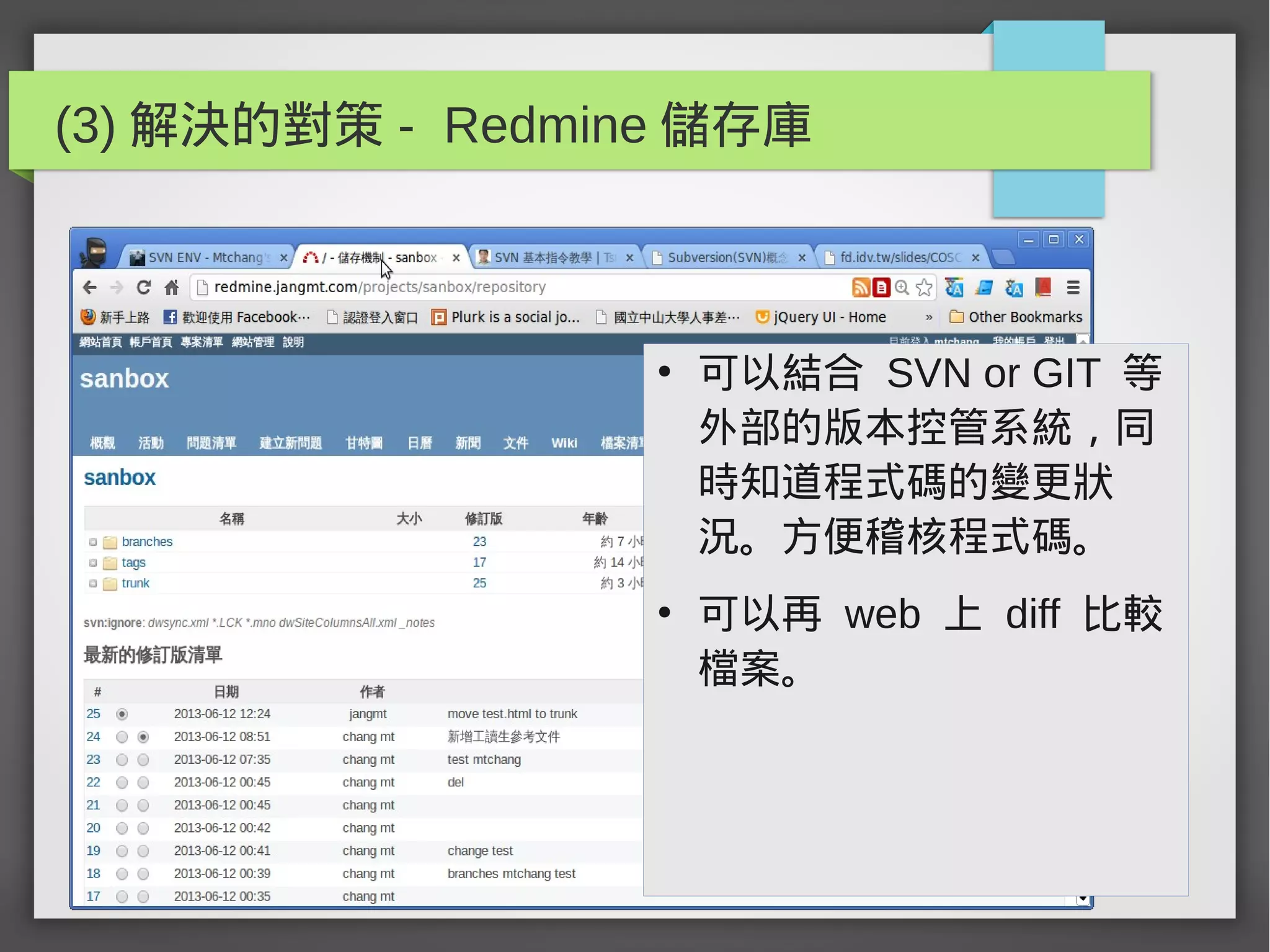
Task: Open the trunk folder link
Action: pyautogui.click(x=135, y=584)
